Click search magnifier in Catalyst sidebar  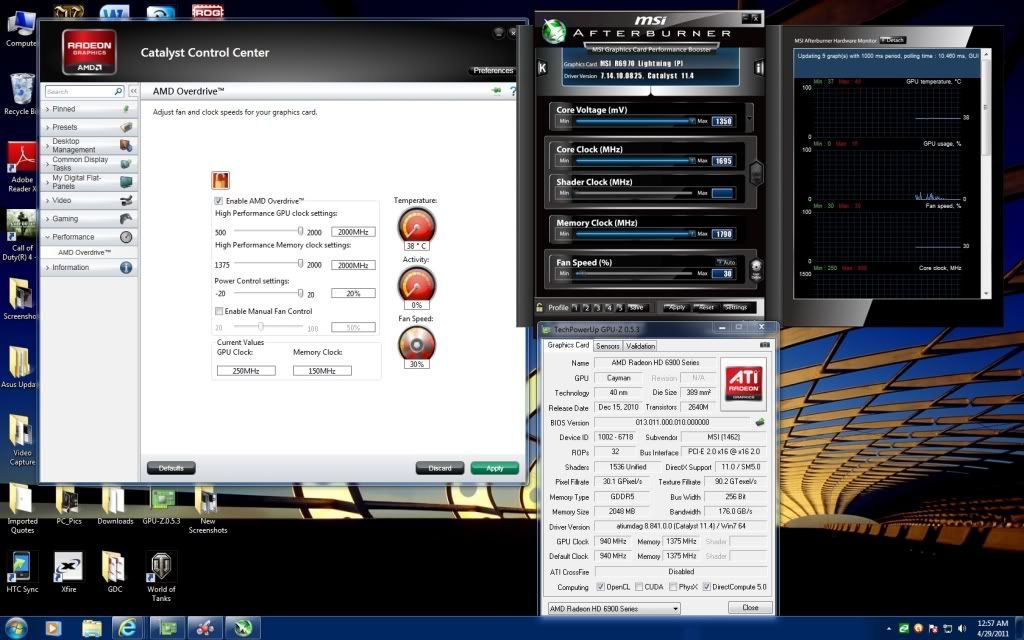point(118,91)
